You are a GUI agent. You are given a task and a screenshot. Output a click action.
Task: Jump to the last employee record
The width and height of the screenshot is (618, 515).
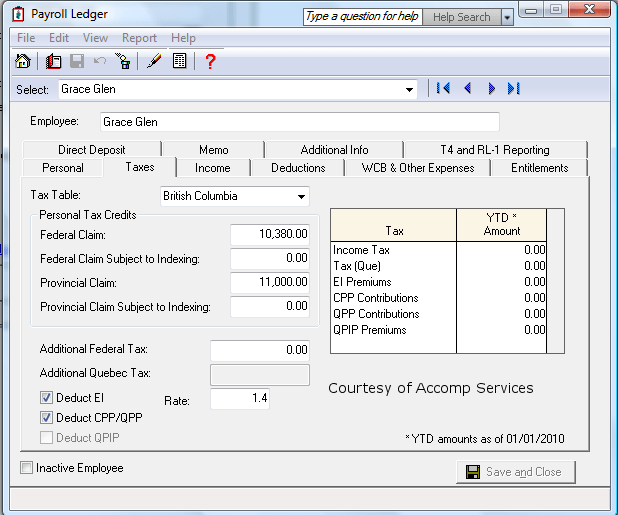pos(514,88)
